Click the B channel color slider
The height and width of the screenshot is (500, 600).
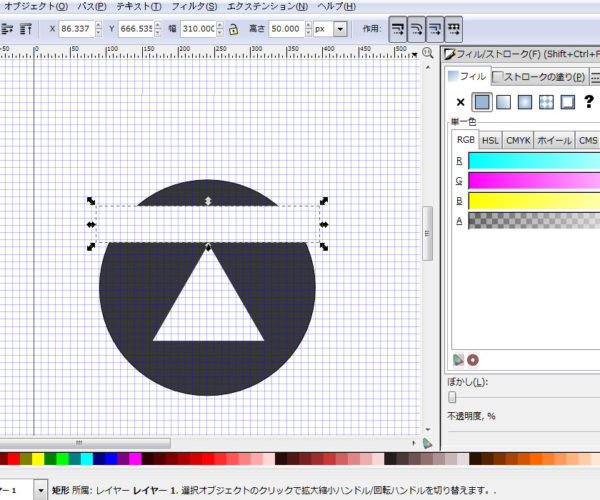coord(534,201)
